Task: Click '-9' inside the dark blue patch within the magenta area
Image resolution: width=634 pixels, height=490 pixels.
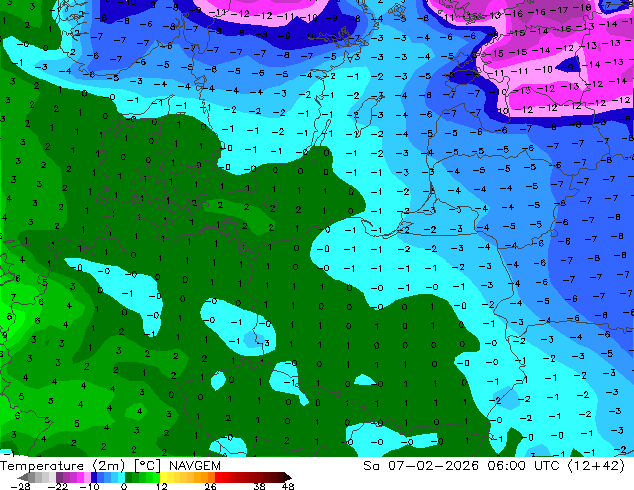Action: click(x=568, y=67)
